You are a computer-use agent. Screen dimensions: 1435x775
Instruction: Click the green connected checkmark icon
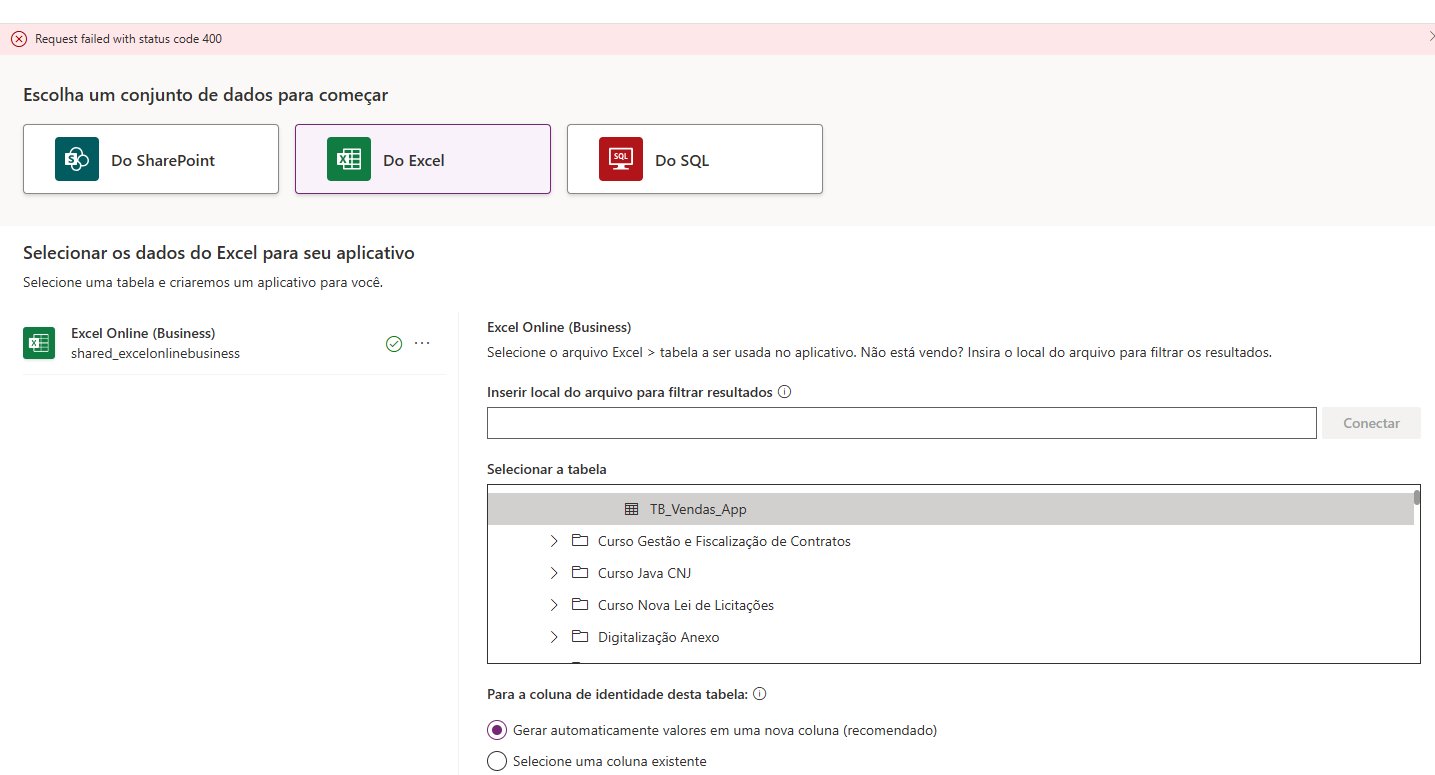394,343
